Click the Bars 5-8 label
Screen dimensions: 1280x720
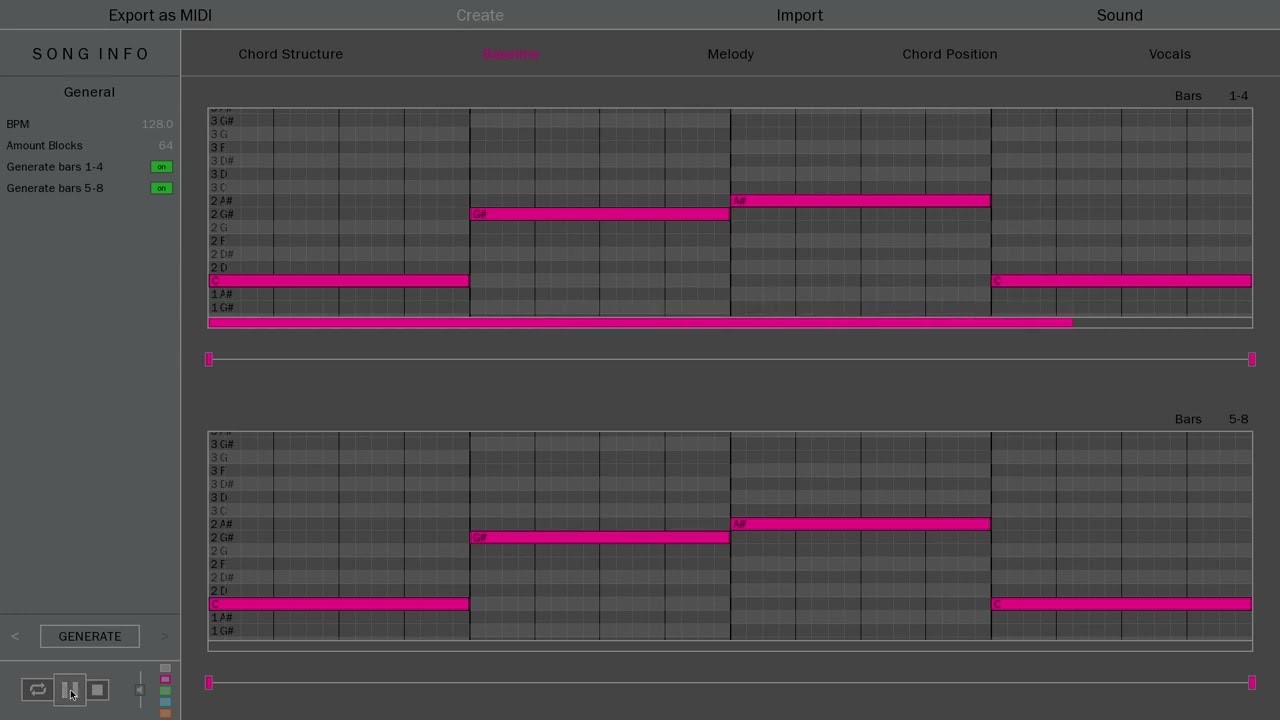(x=1211, y=419)
